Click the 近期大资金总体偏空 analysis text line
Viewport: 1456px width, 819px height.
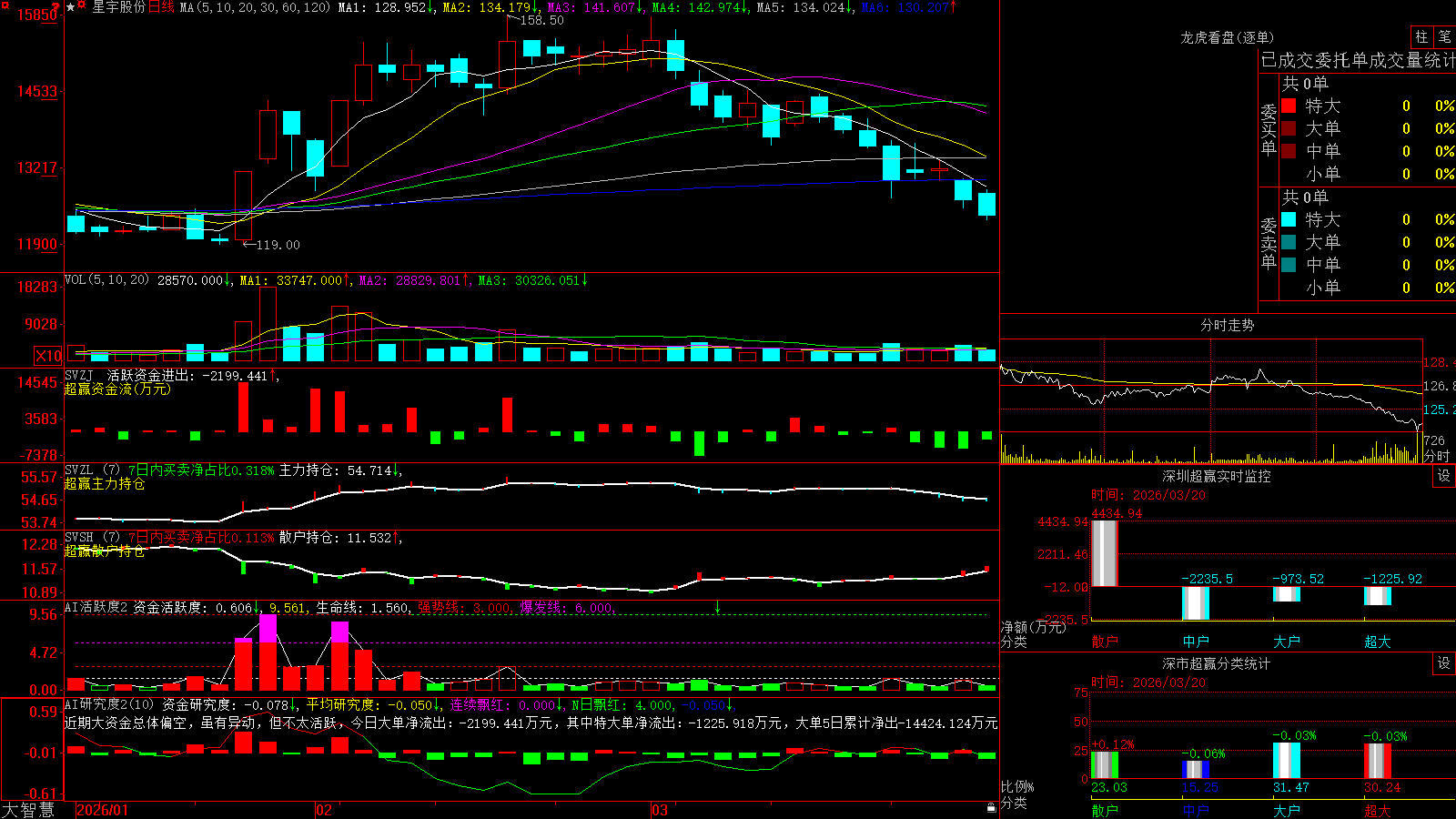coord(531,723)
